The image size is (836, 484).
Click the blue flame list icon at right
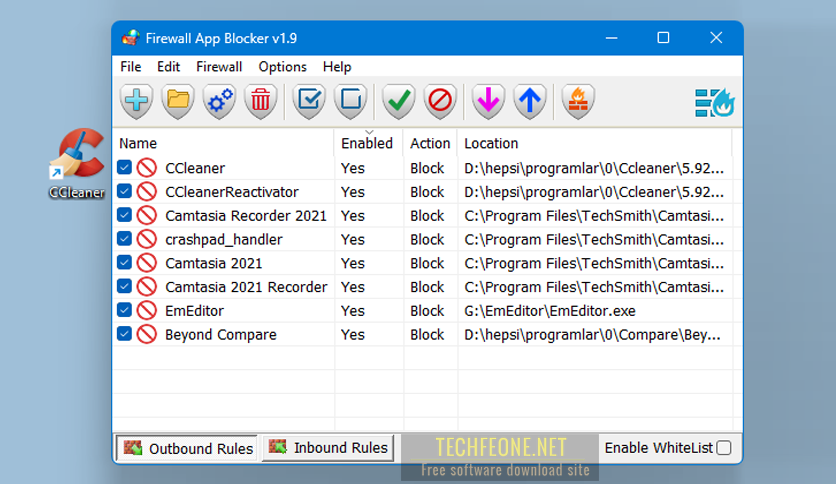click(x=714, y=102)
